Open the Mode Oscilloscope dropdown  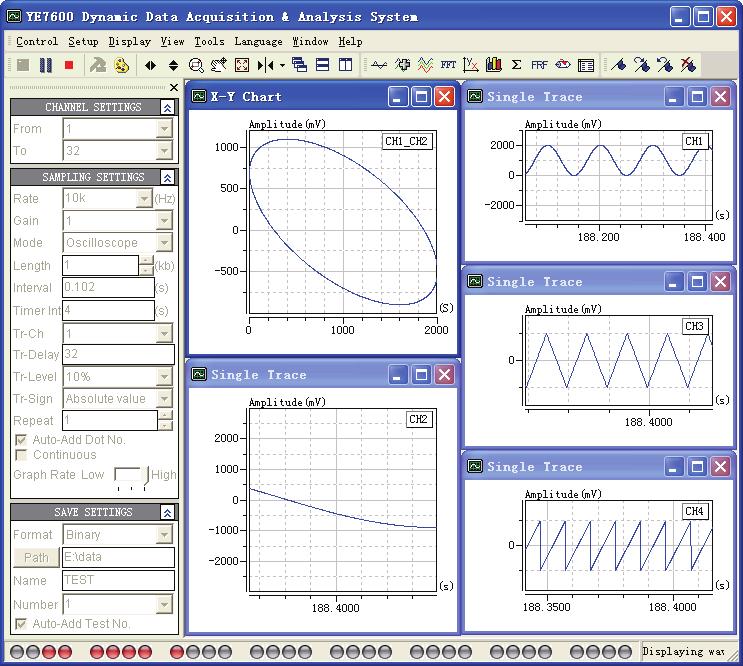point(164,243)
